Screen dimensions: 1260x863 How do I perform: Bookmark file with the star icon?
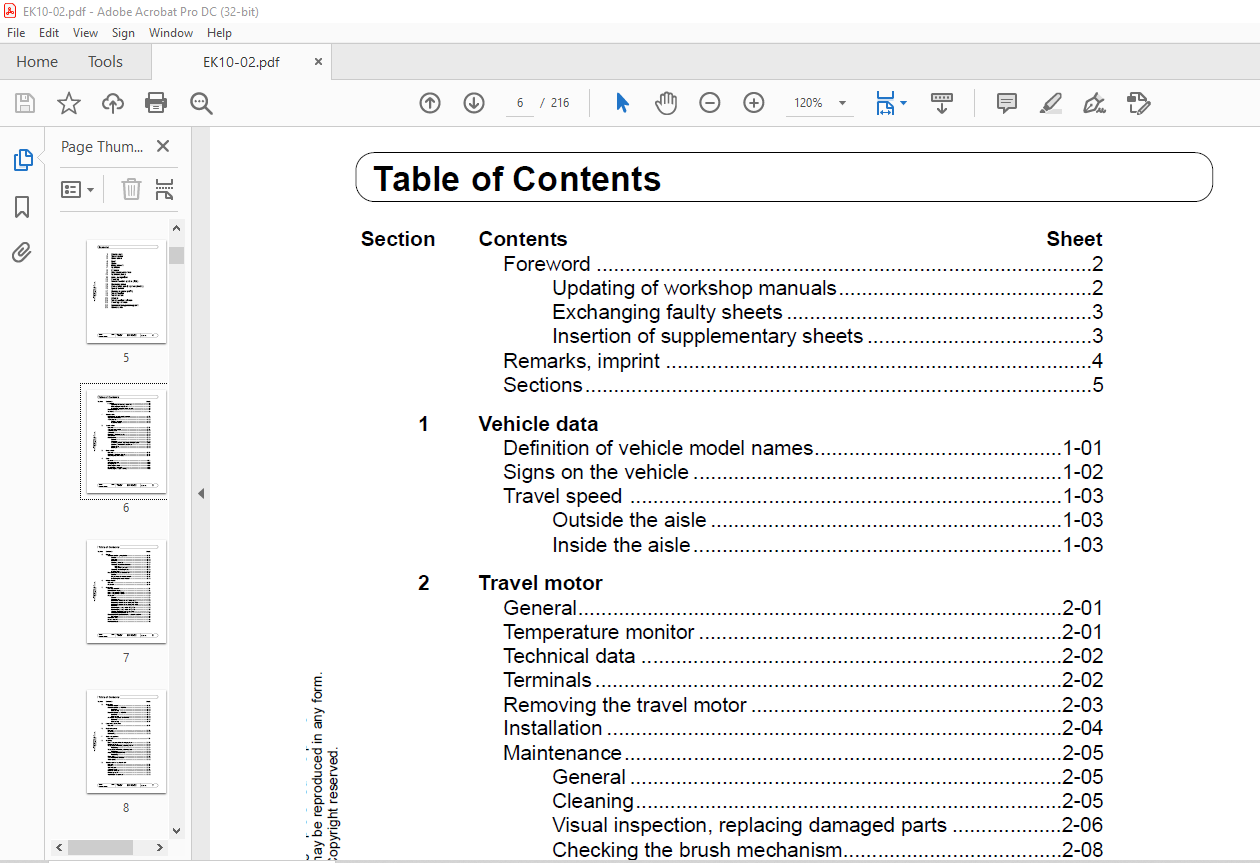(68, 103)
